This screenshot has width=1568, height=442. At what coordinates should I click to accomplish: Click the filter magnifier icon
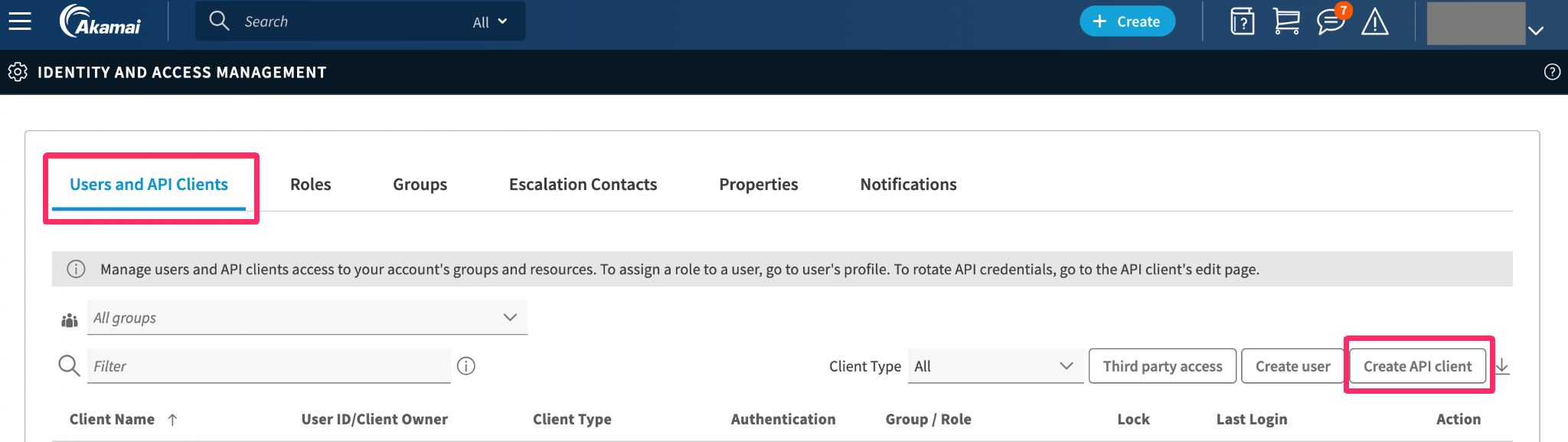pyautogui.click(x=69, y=365)
